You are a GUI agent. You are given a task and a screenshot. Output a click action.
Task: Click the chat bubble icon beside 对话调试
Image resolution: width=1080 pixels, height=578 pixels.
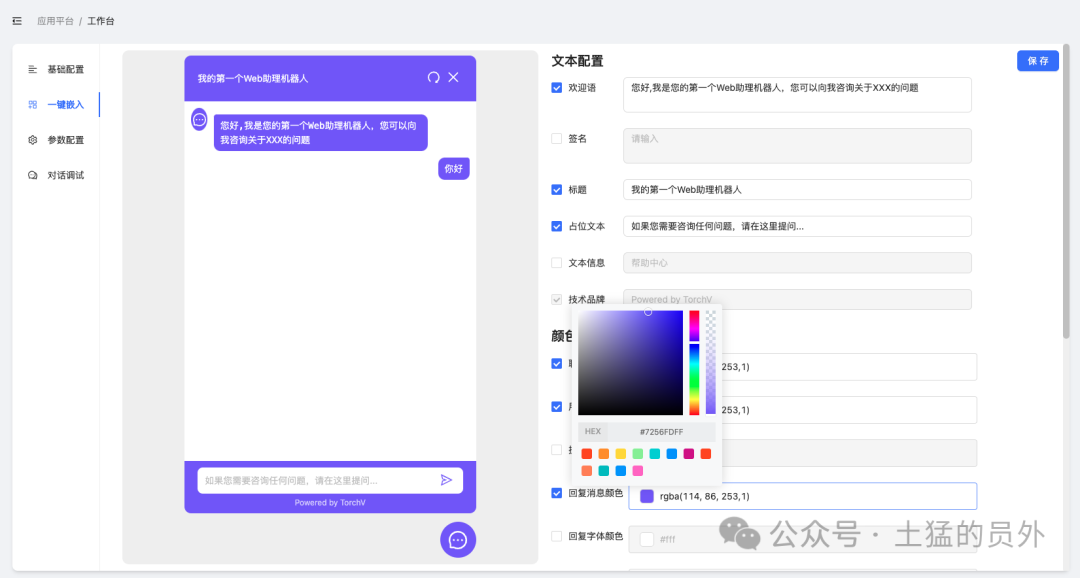pos(32,175)
